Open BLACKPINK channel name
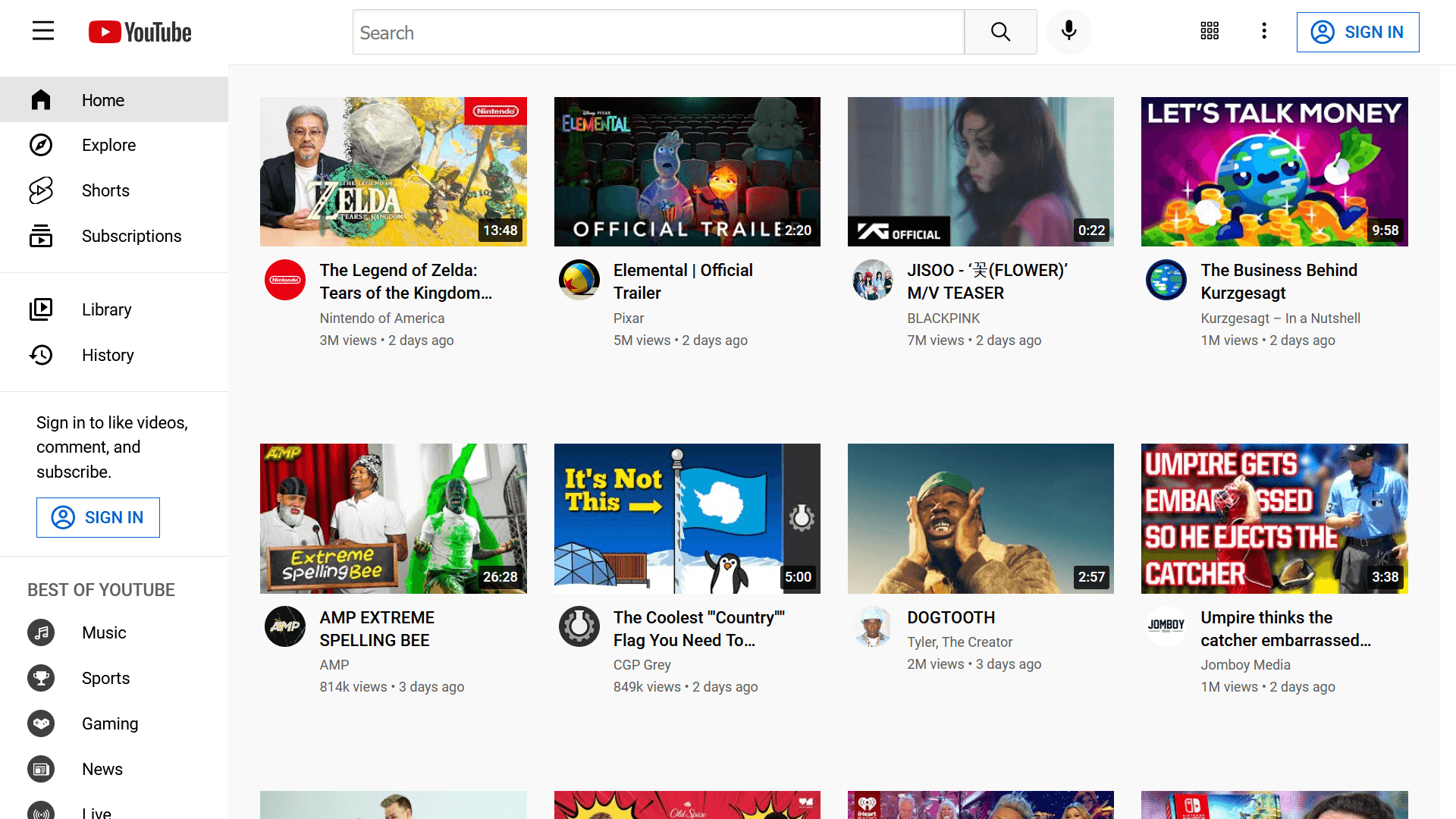 [943, 318]
